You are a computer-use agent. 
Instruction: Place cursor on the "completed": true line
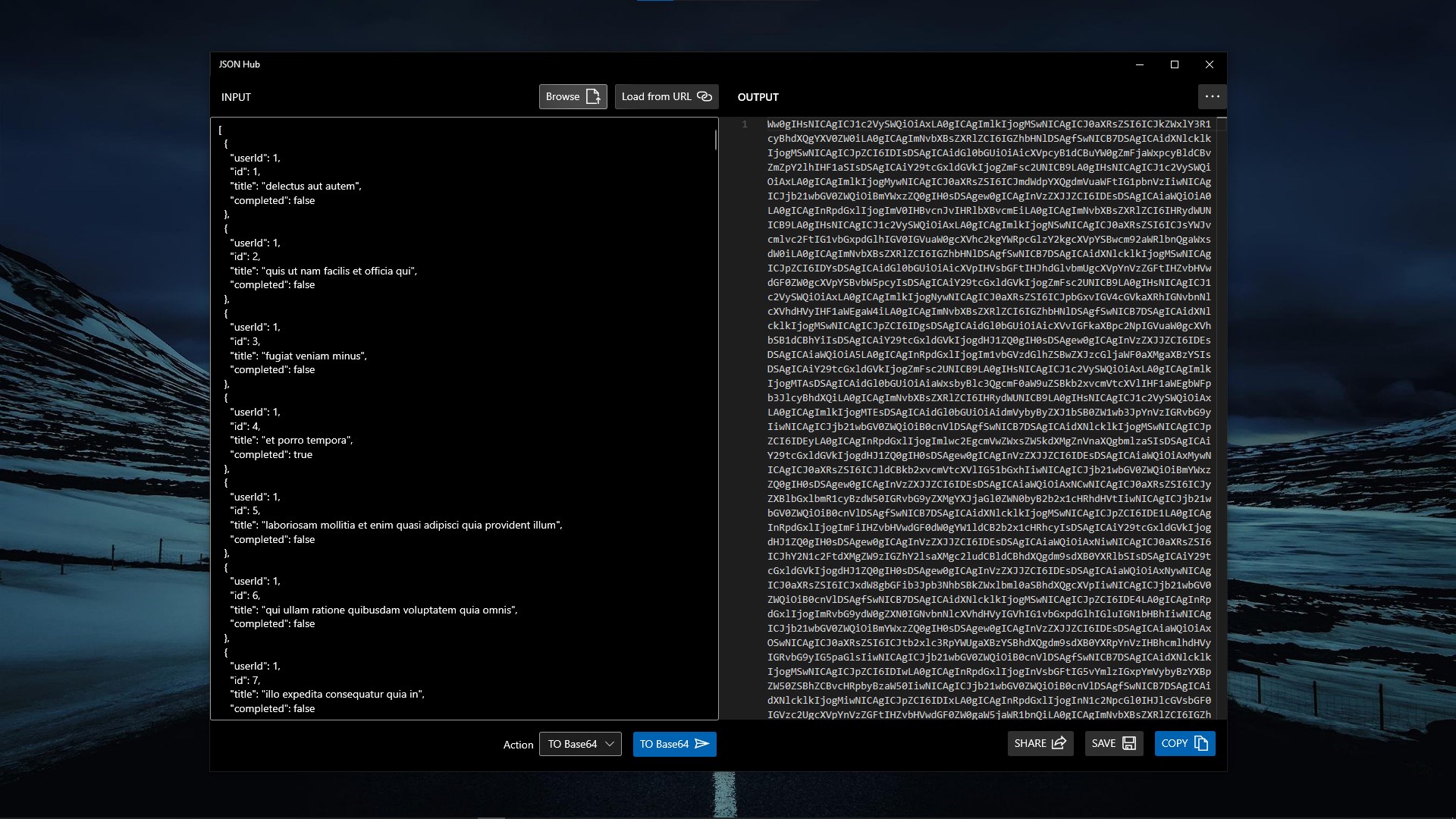point(271,455)
